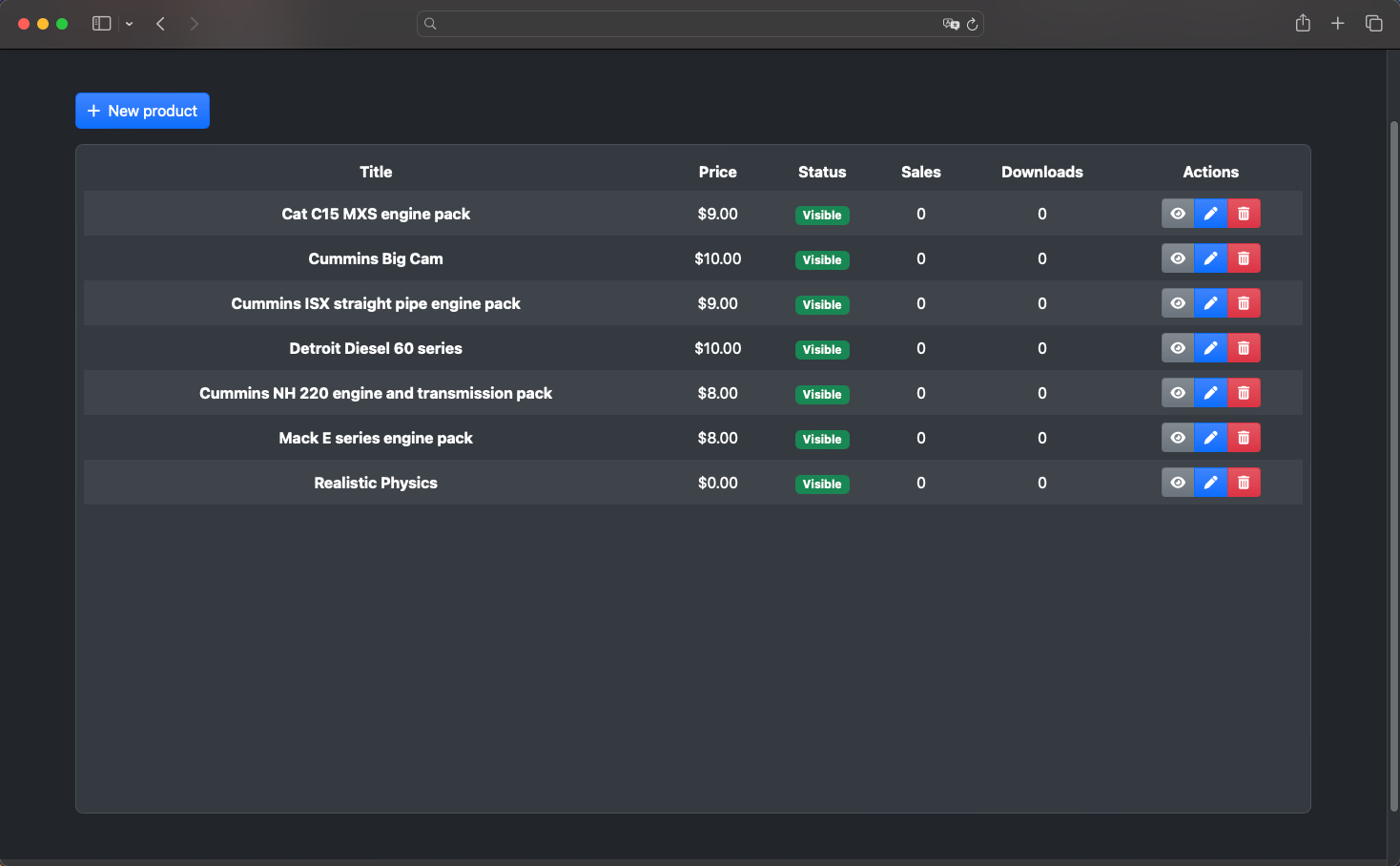Delete the Cummins ISX straight pipe engine pack
The height and width of the screenshot is (866, 1400).
pos(1244,303)
